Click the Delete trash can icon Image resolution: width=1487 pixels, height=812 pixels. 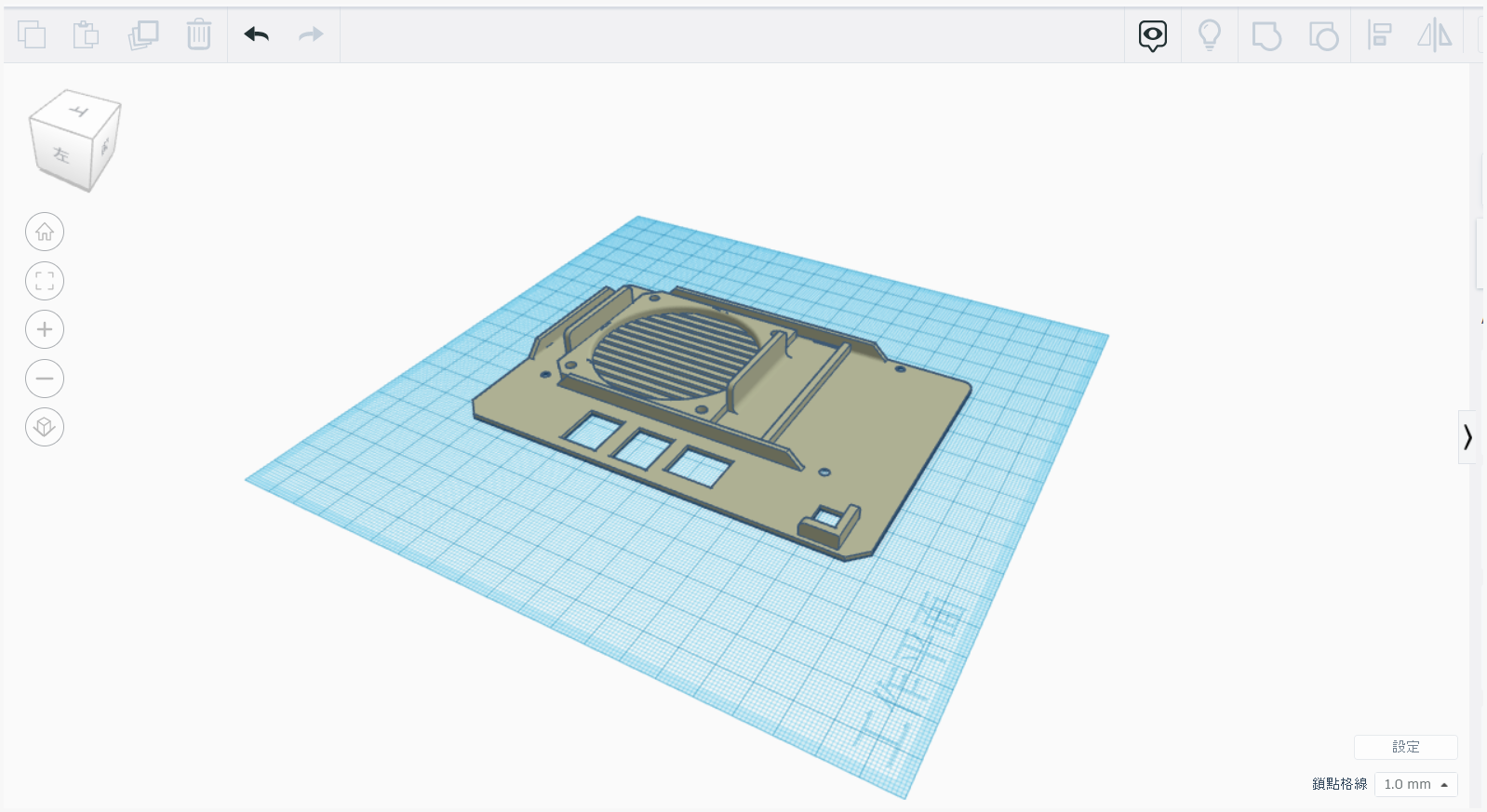[x=199, y=34]
